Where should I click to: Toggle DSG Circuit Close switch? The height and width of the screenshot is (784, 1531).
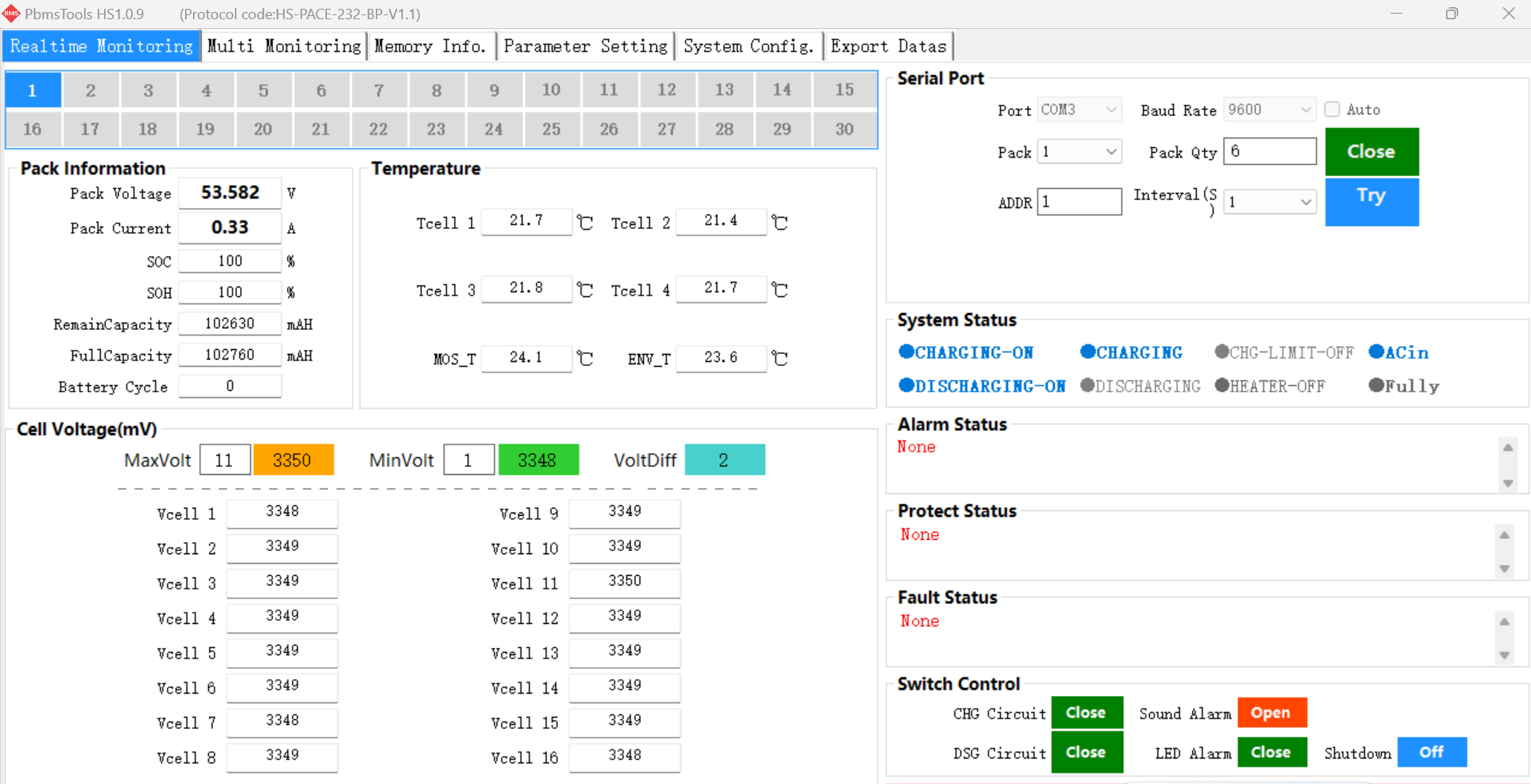pyautogui.click(x=1086, y=753)
